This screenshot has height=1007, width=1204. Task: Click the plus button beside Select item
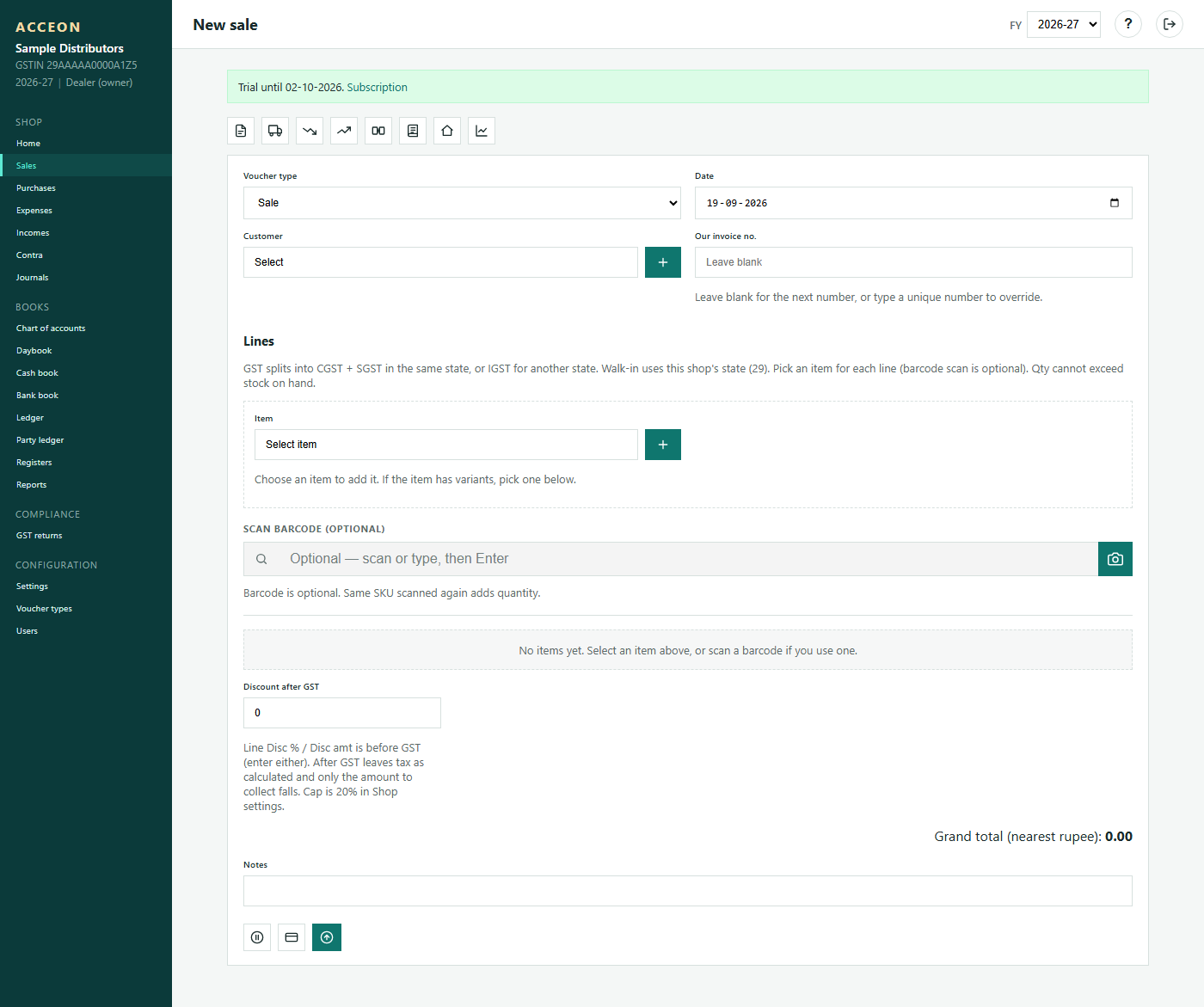[x=663, y=445]
